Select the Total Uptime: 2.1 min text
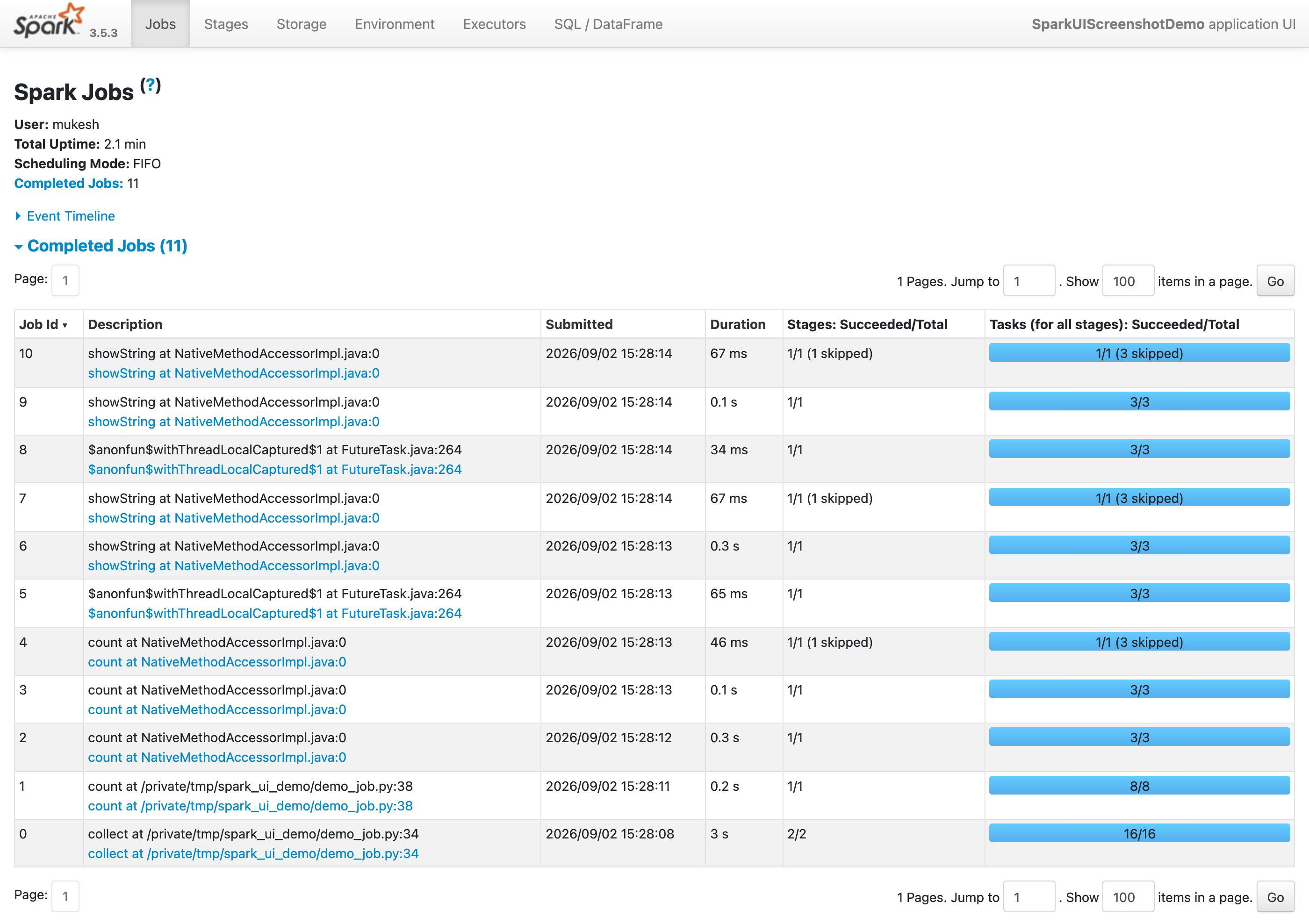The image size is (1309, 924). (80, 143)
